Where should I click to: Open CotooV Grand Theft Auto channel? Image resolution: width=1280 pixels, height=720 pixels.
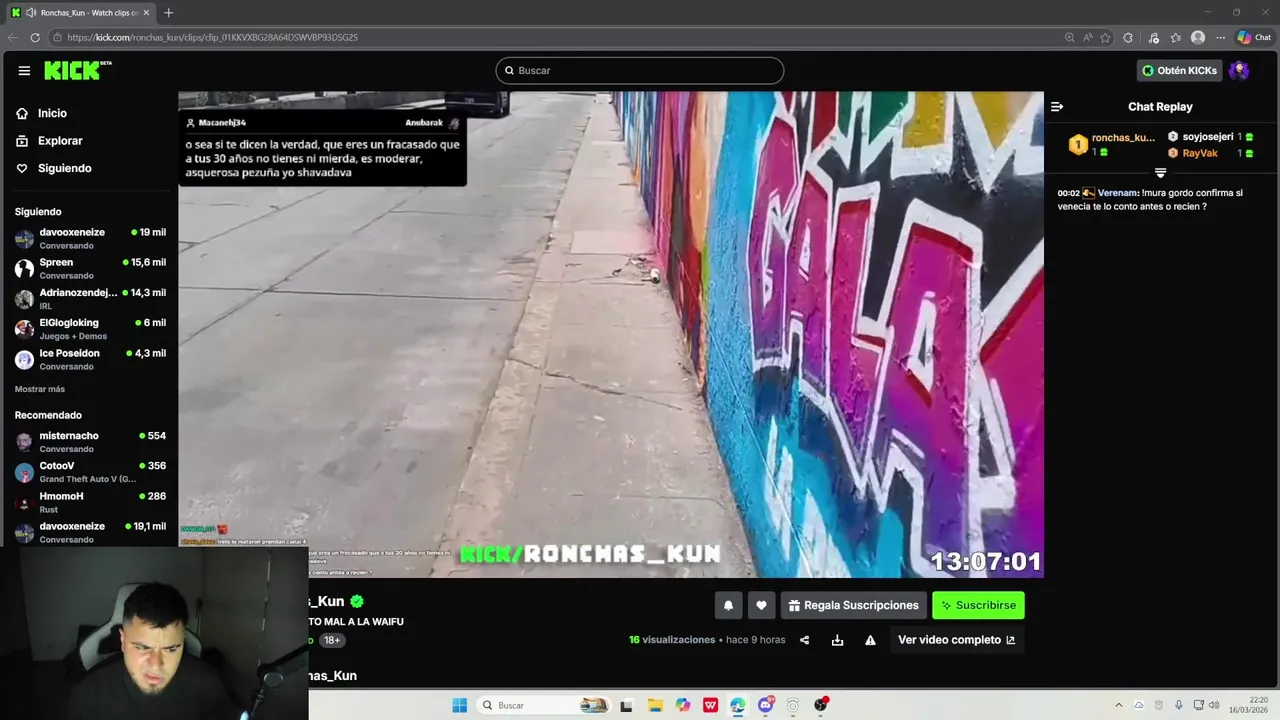(90, 472)
